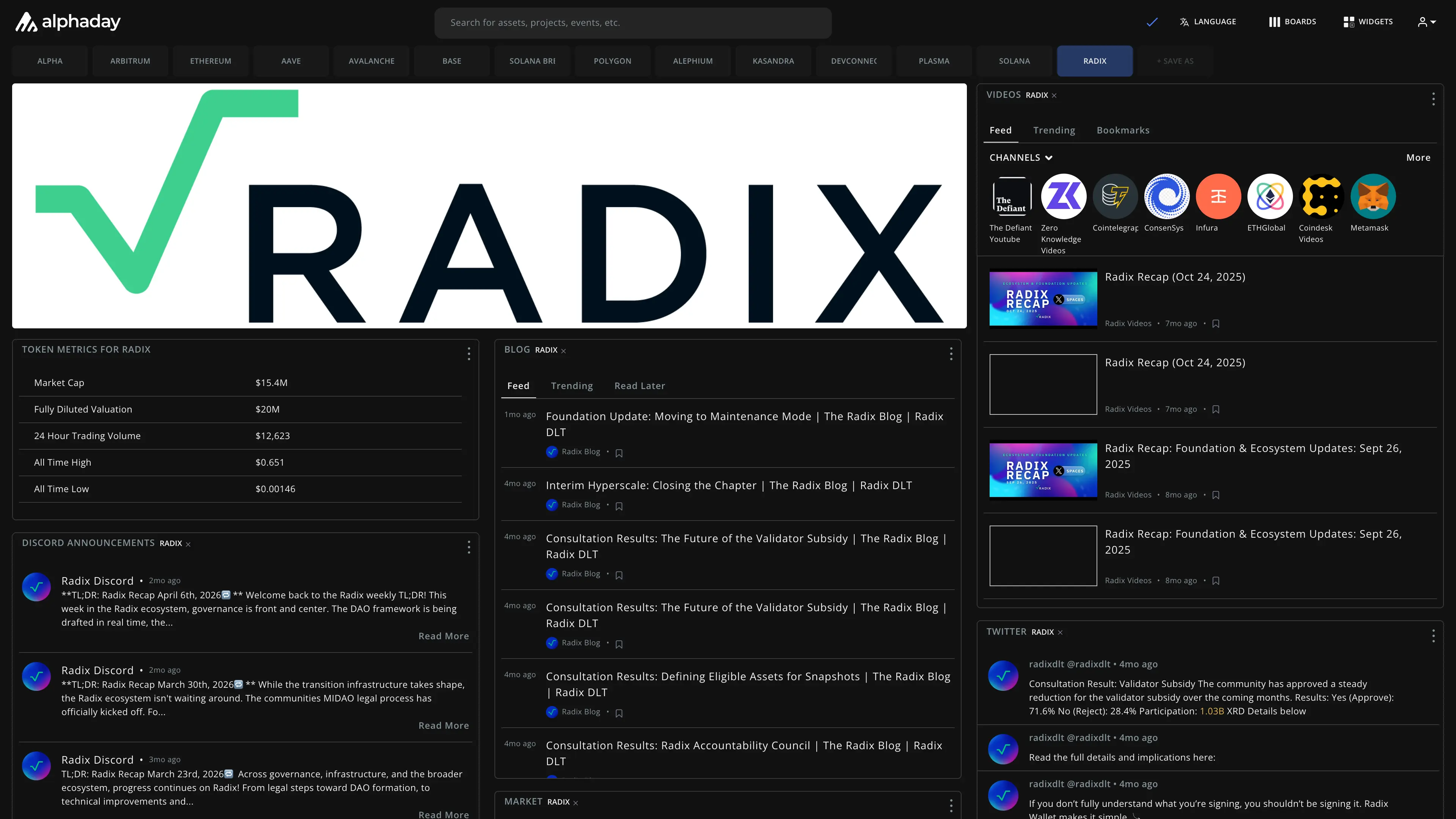Click the Alphaday logo
The width and height of the screenshot is (1456, 819).
(67, 22)
